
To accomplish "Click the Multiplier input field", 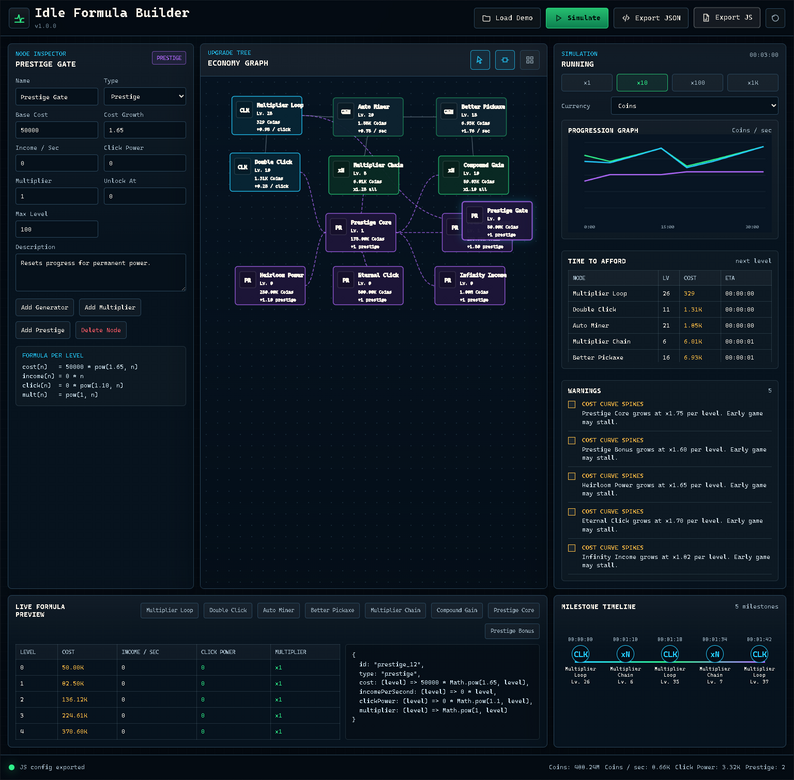I will tap(57, 196).
